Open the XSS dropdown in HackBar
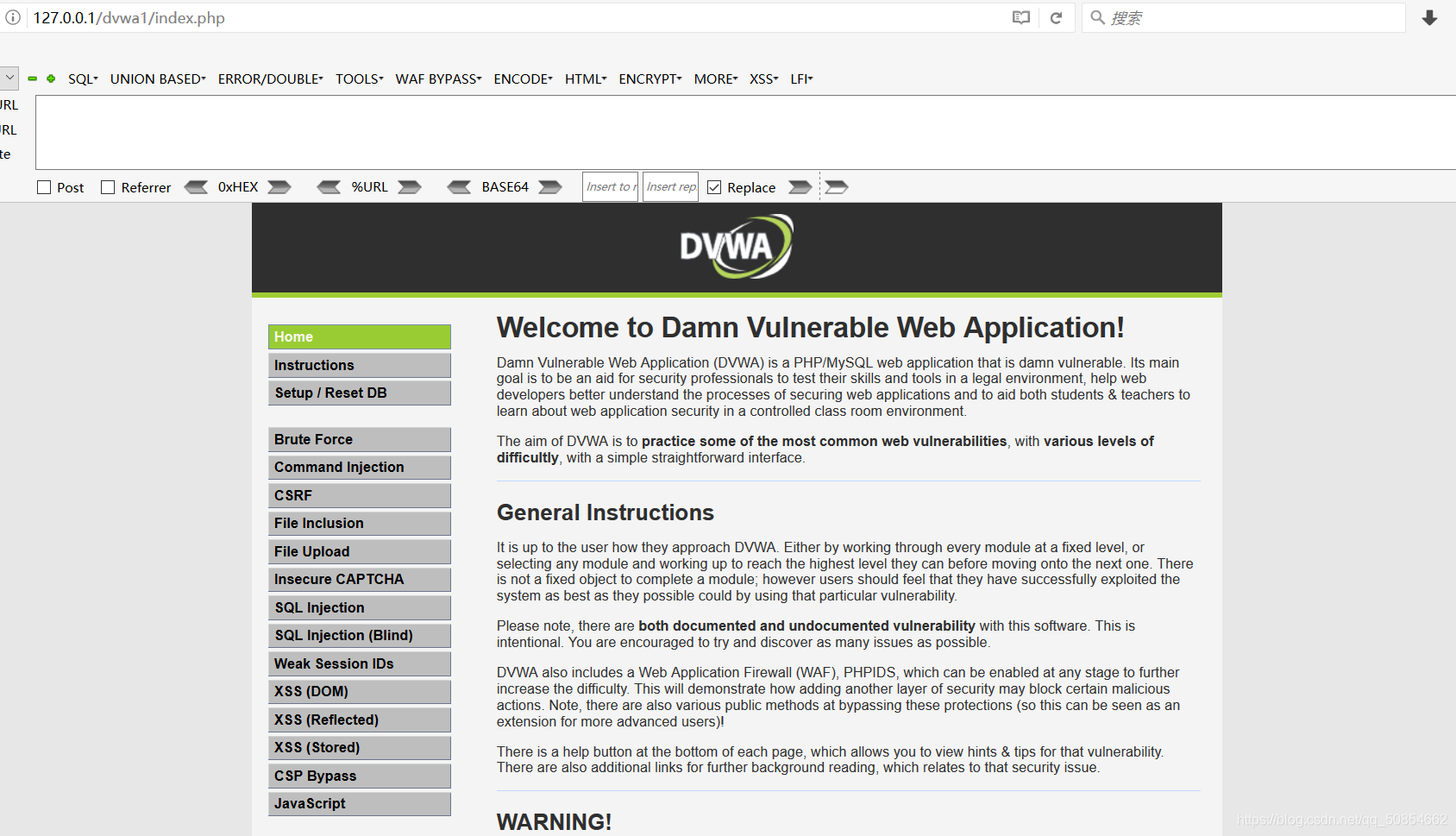The width and height of the screenshot is (1456, 836). [764, 79]
